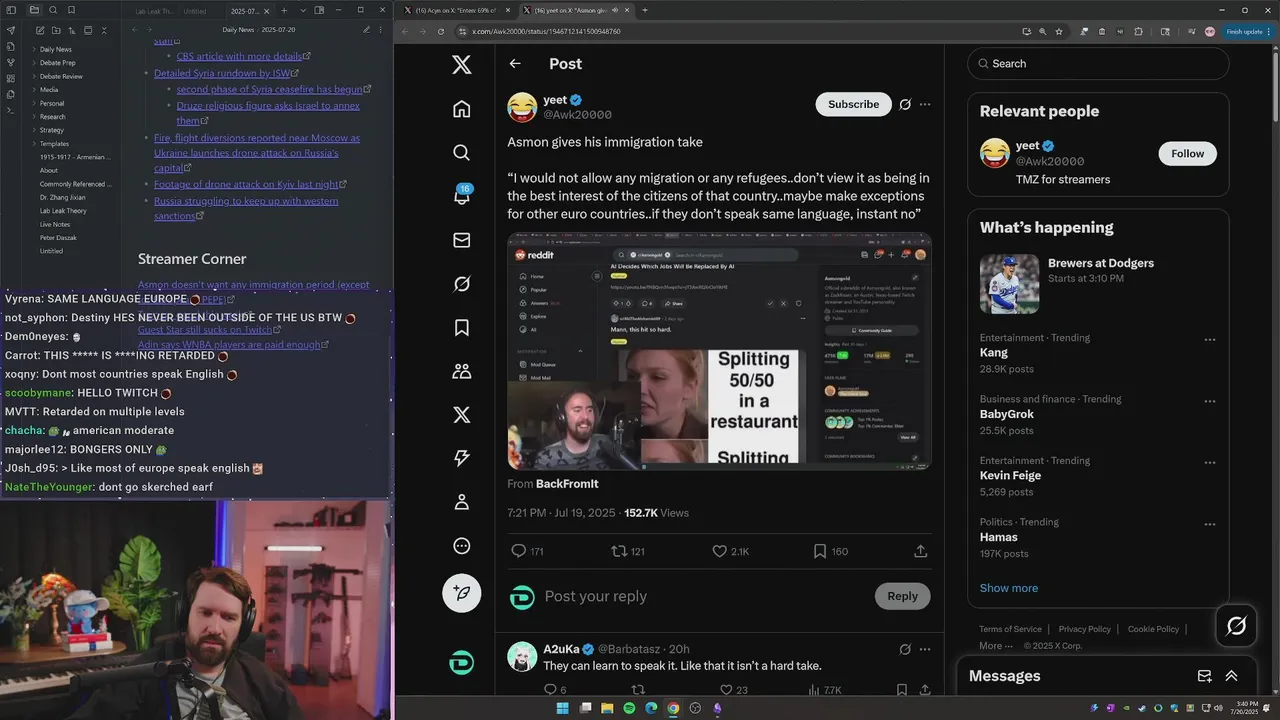Open options for Hamas trending item
This screenshot has width=1280, height=720.
1210,524
